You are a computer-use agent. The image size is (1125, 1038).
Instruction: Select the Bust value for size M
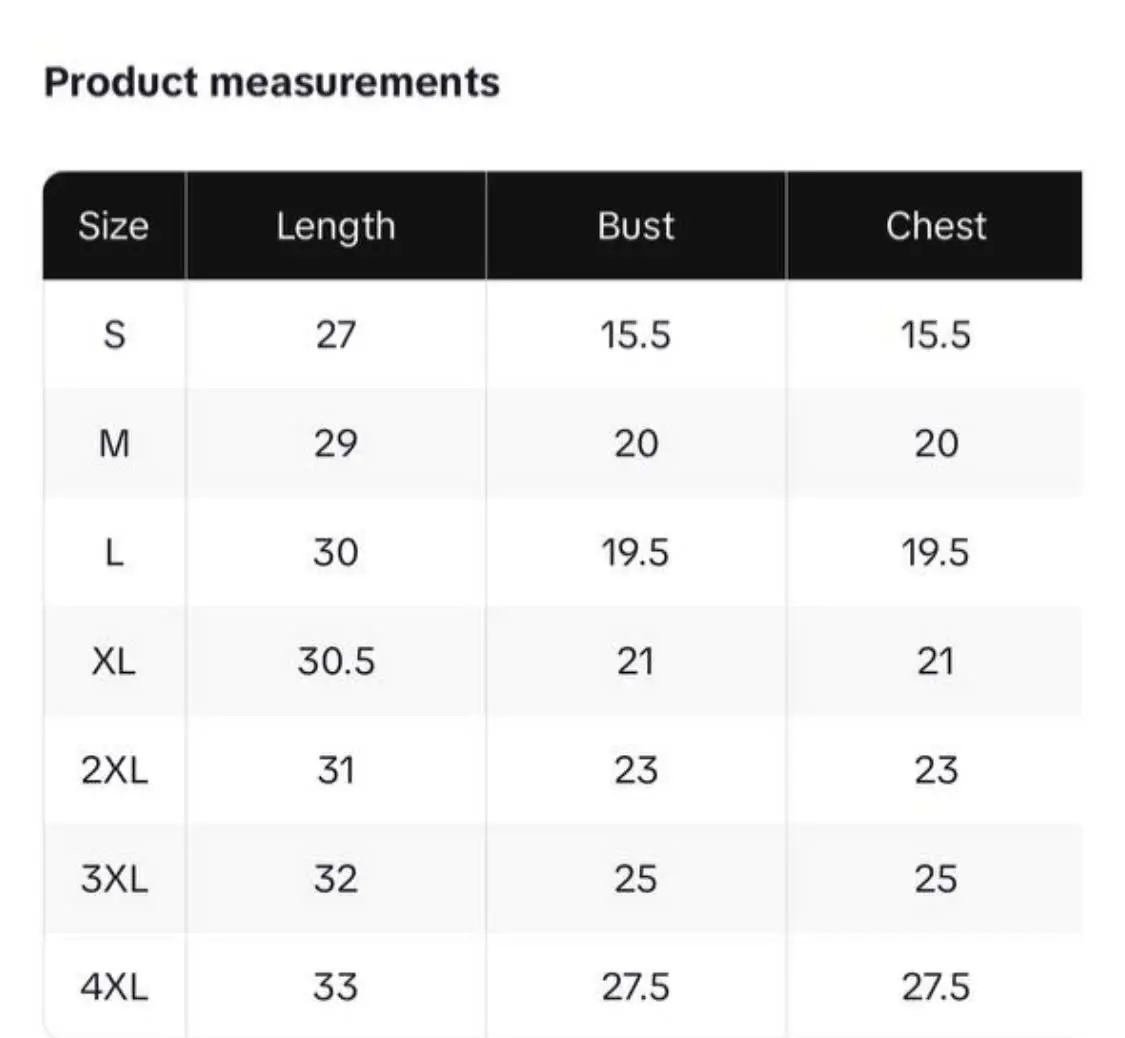tap(636, 444)
